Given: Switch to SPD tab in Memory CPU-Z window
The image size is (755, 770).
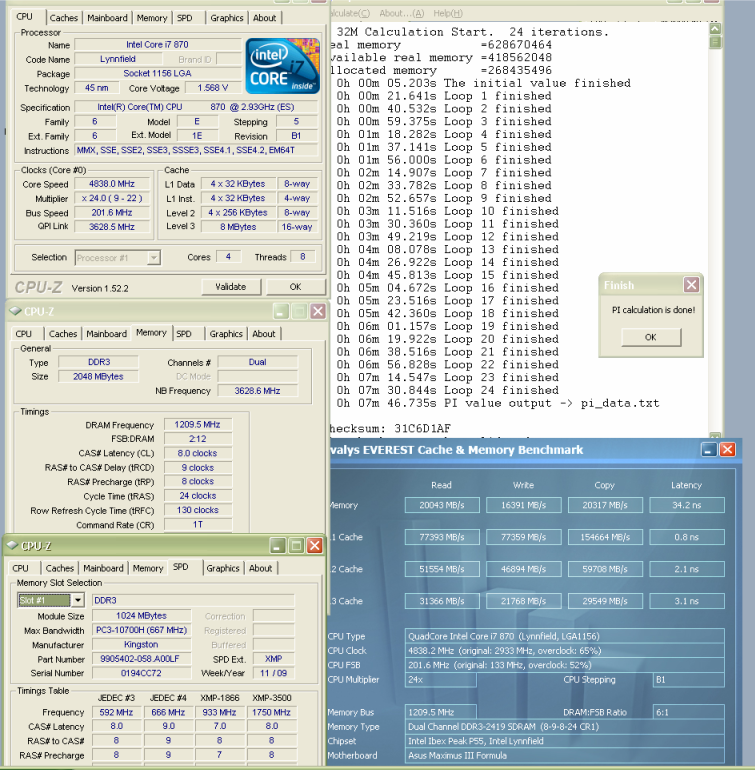Looking at the screenshot, I should click(184, 334).
